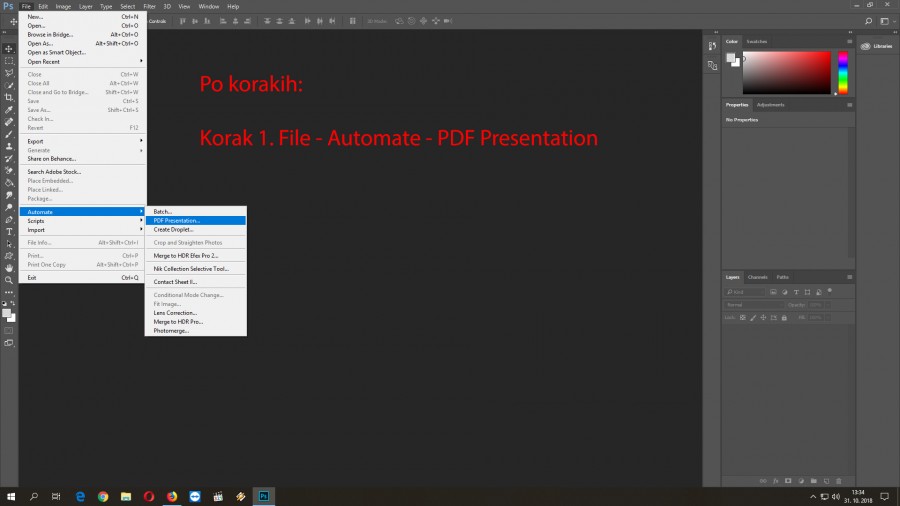
Task: Pick a color in the Color panel field
Action: [786, 72]
